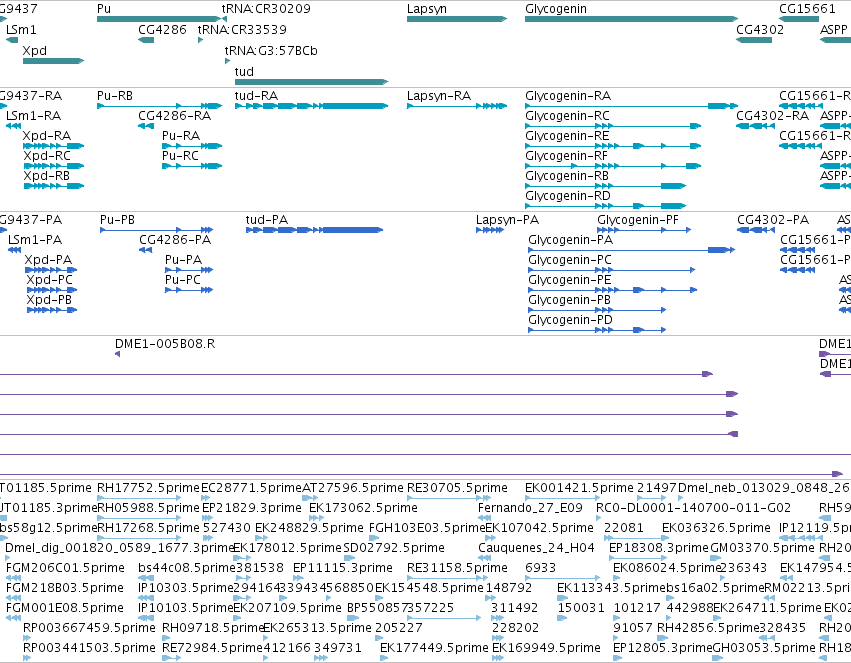This screenshot has height=663, width=851.
Task: Click the LSm1 gene feature
Action: point(12,40)
